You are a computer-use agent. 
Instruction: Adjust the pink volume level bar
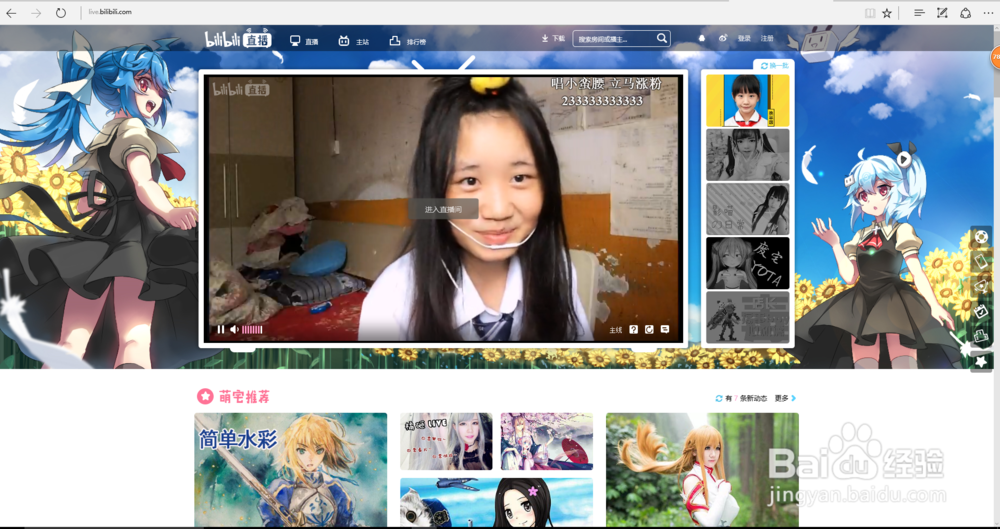click(x=252, y=330)
